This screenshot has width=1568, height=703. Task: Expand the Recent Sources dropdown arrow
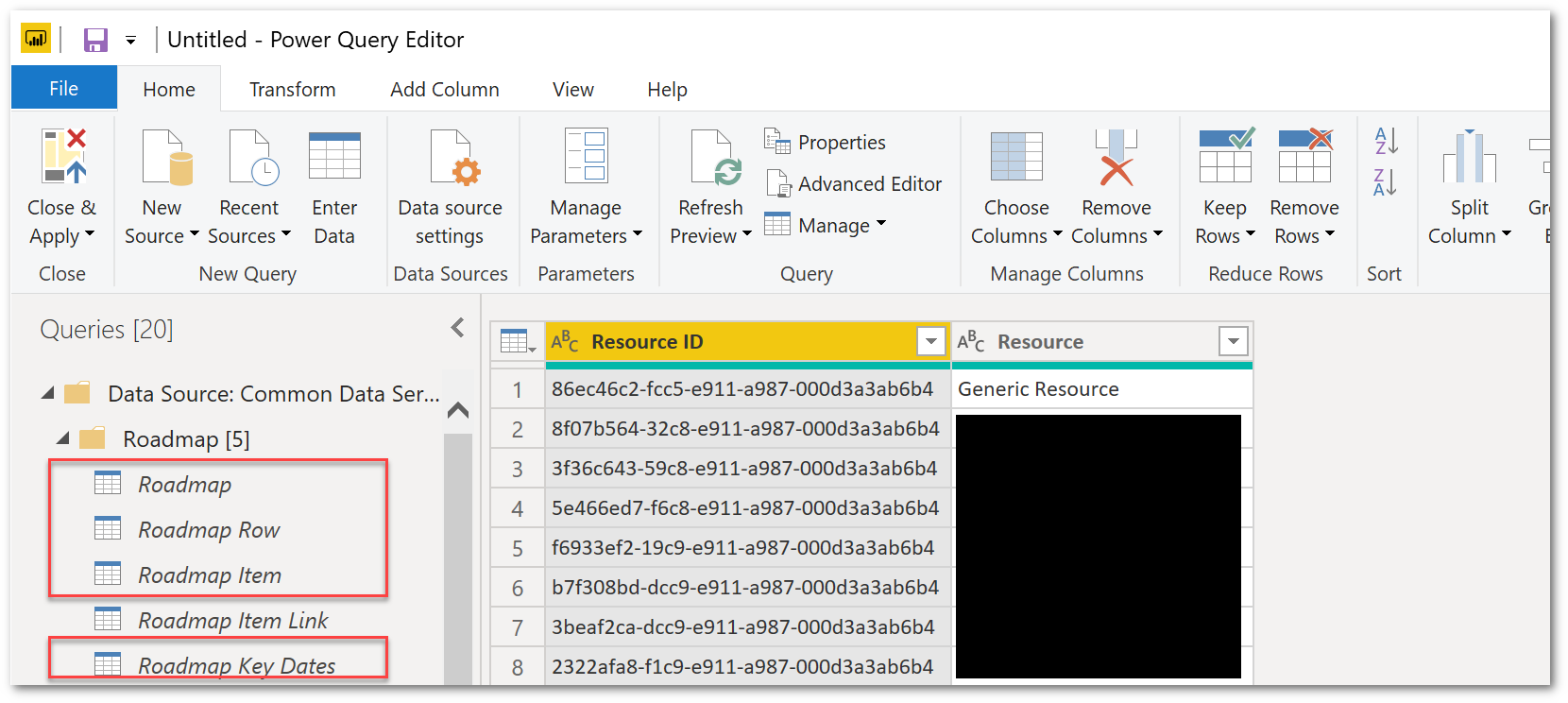pos(286,234)
